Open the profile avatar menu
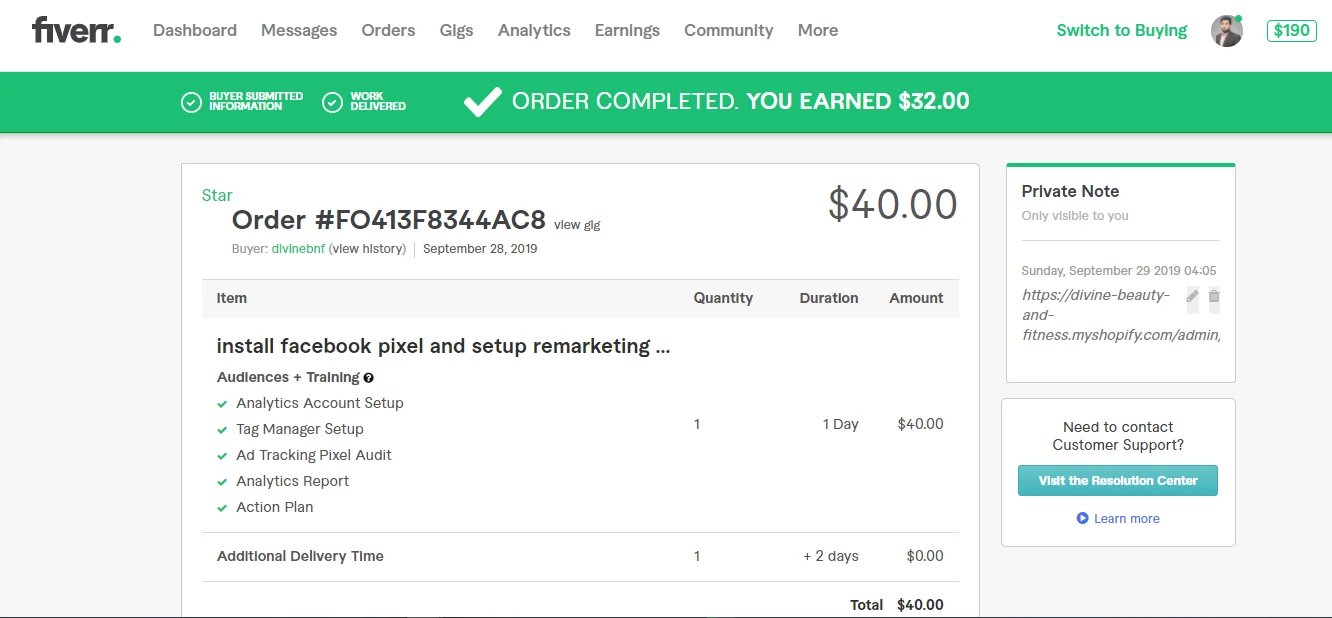The image size is (1332, 618). click(x=1226, y=31)
